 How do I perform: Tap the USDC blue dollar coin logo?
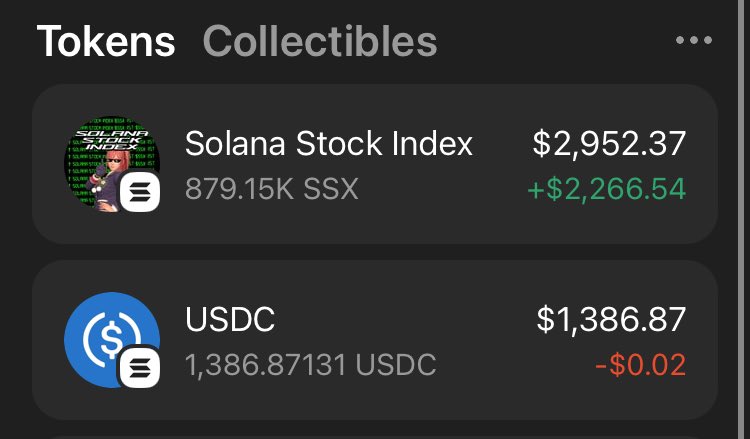click(x=112, y=340)
